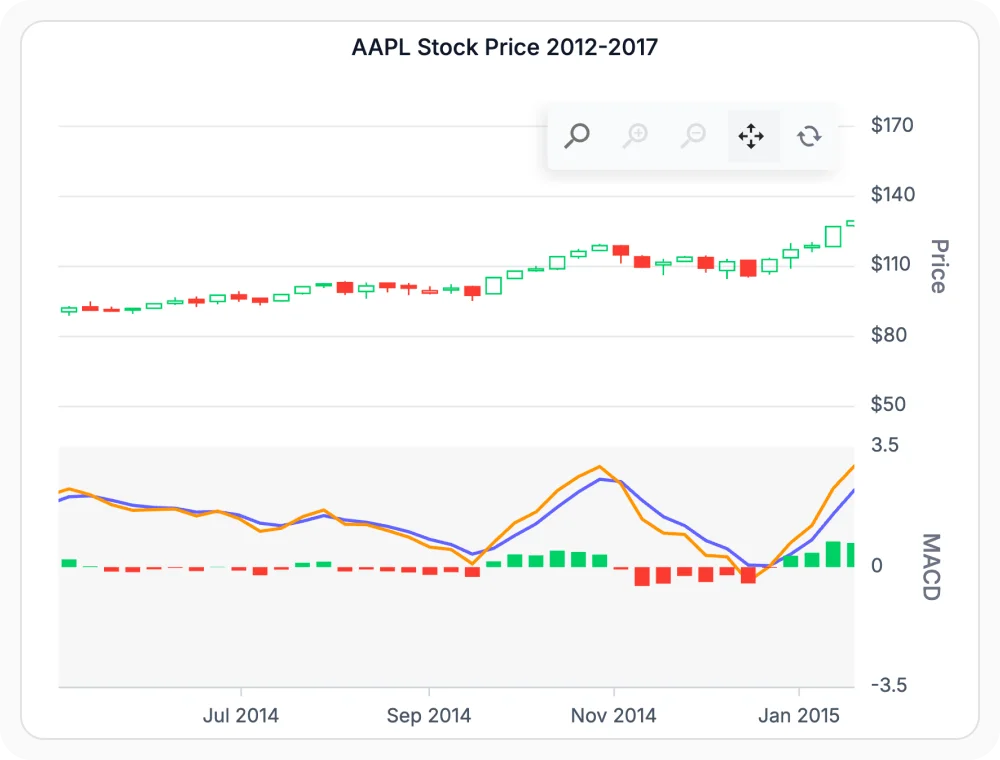Click the Jul 2014 date label
The image size is (1000, 760).
coord(241,715)
